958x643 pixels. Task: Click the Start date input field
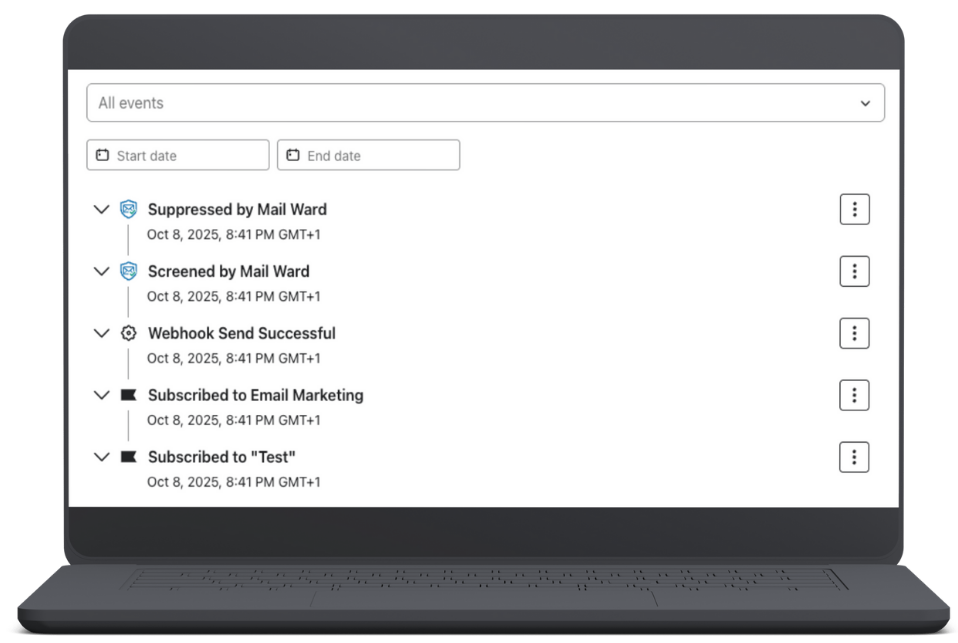coord(178,155)
